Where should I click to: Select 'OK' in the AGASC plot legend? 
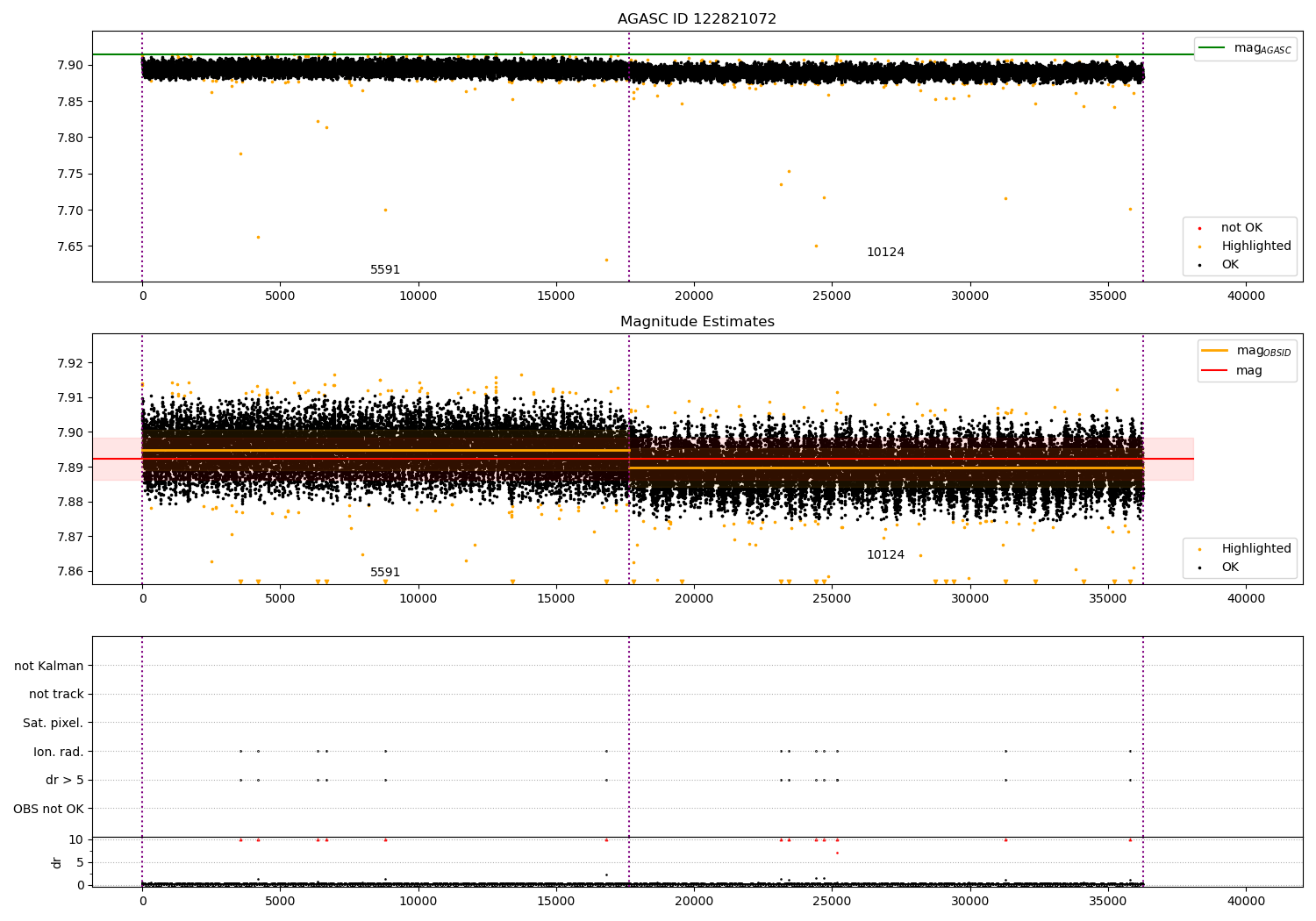click(1230, 265)
